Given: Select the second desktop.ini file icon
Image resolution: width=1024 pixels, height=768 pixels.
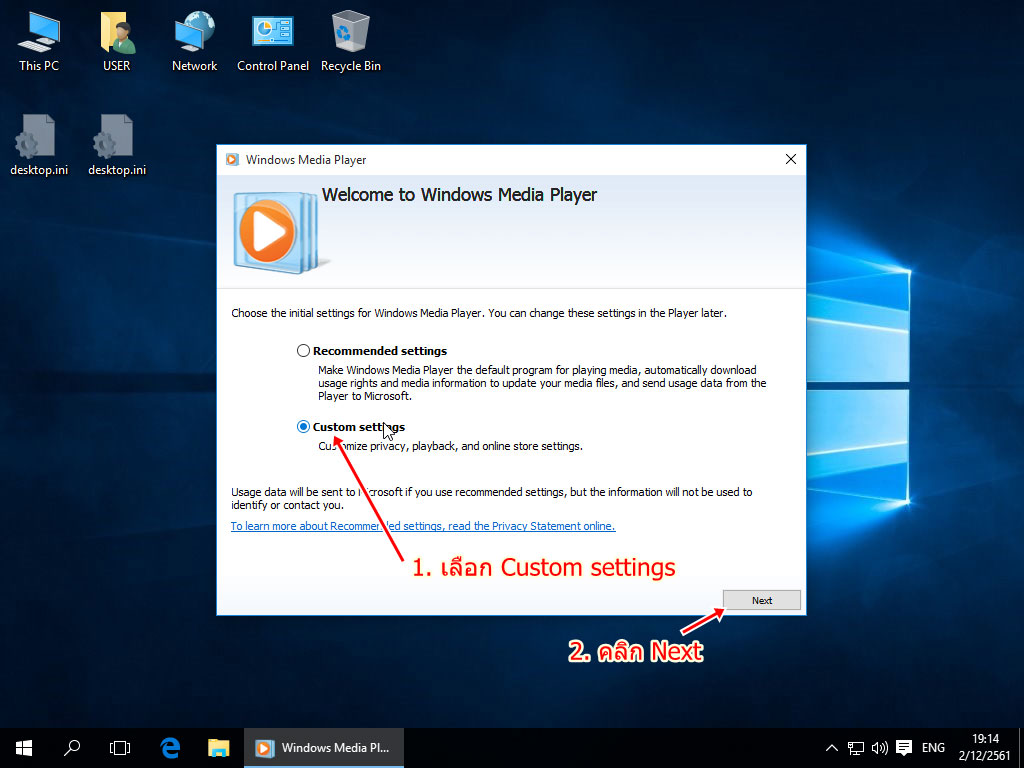Looking at the screenshot, I should point(117,140).
